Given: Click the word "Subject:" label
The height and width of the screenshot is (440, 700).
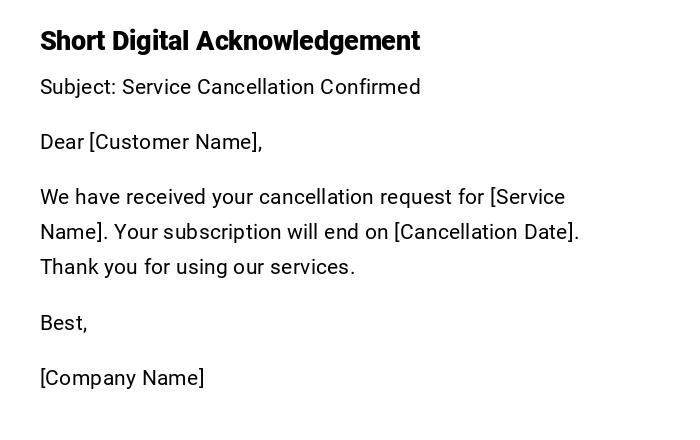Looking at the screenshot, I should point(78,87).
